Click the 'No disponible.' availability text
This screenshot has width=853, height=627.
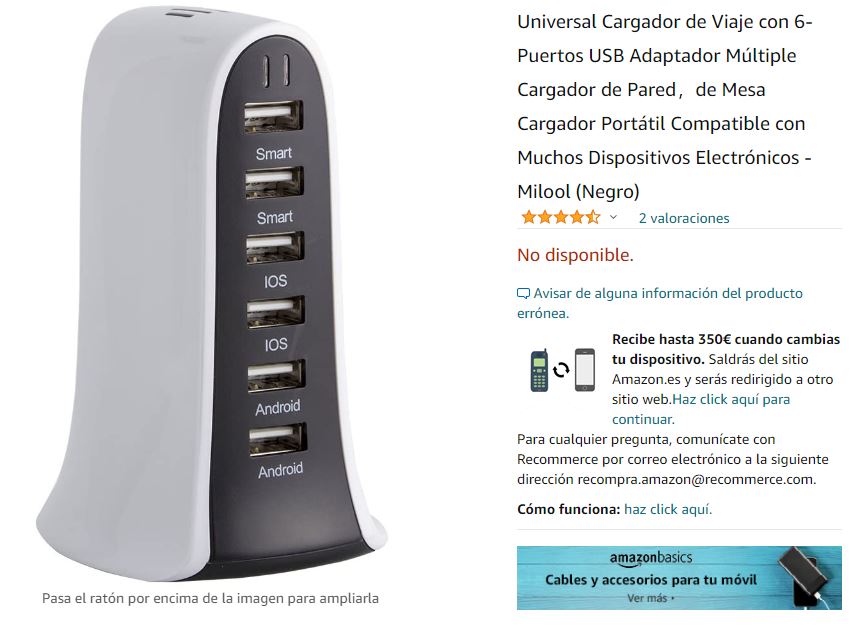(575, 254)
